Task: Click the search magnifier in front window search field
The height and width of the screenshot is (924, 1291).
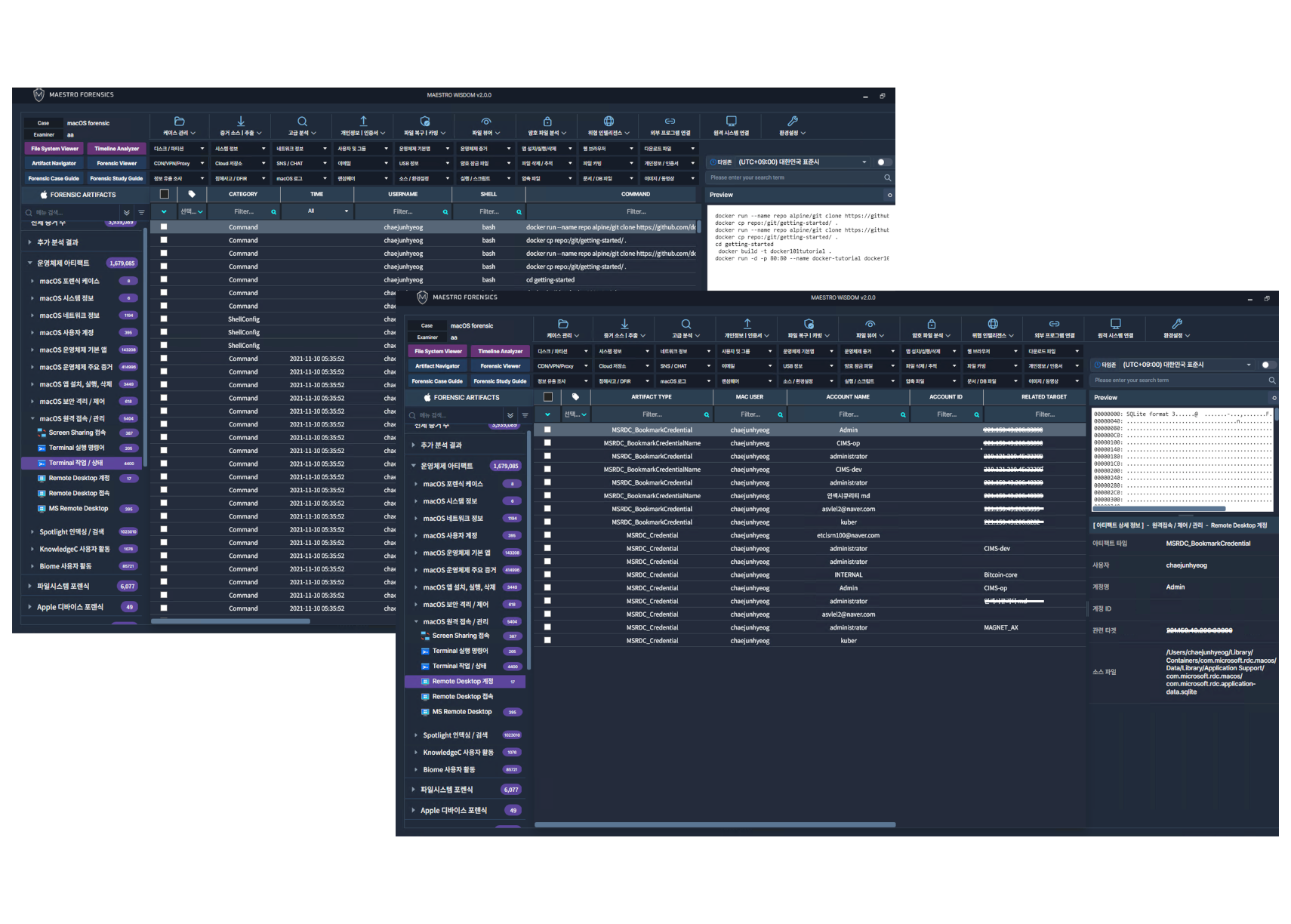Action: tap(1271, 380)
